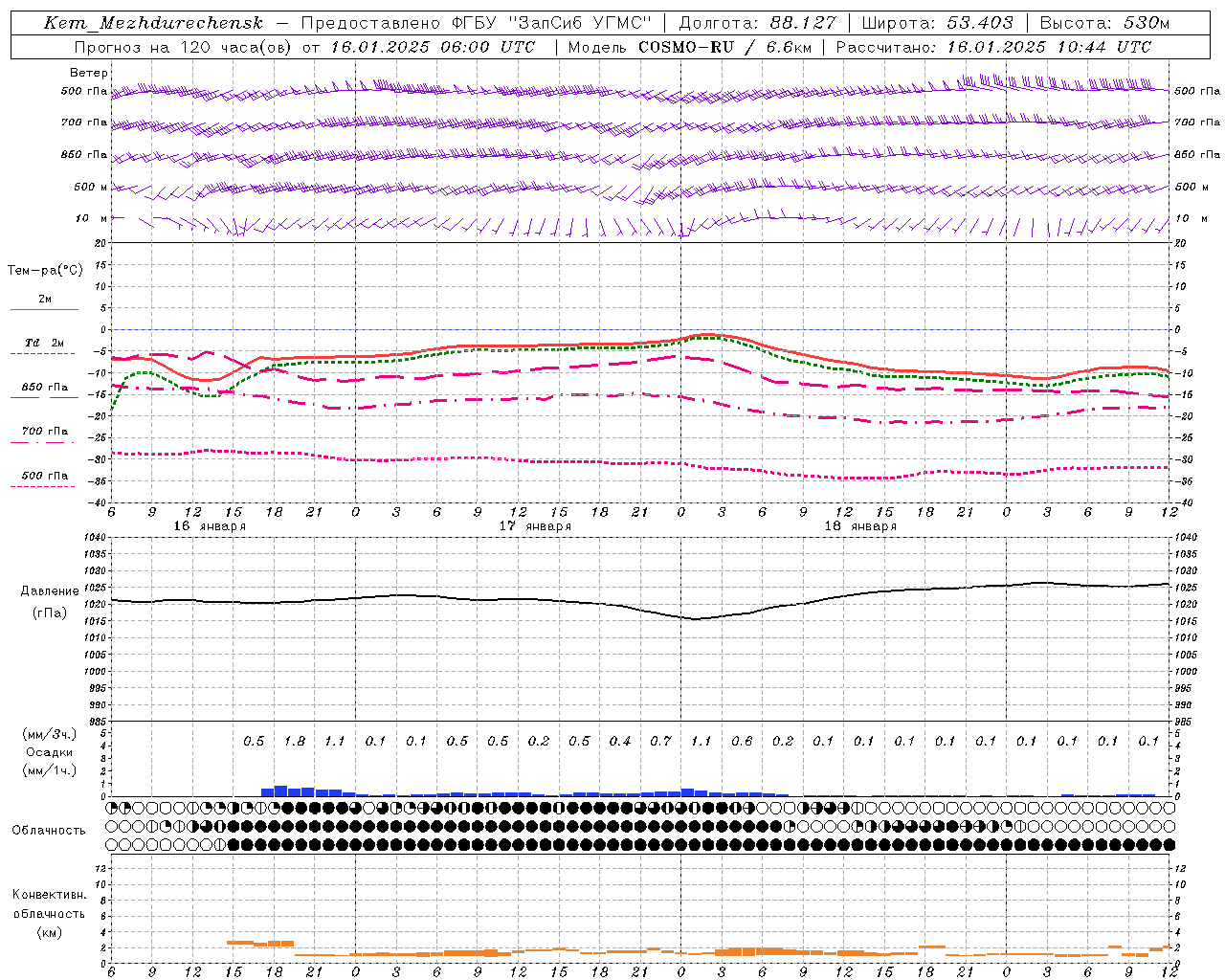Click the Ветер section label
This screenshot has width=1225, height=980.
[89, 73]
